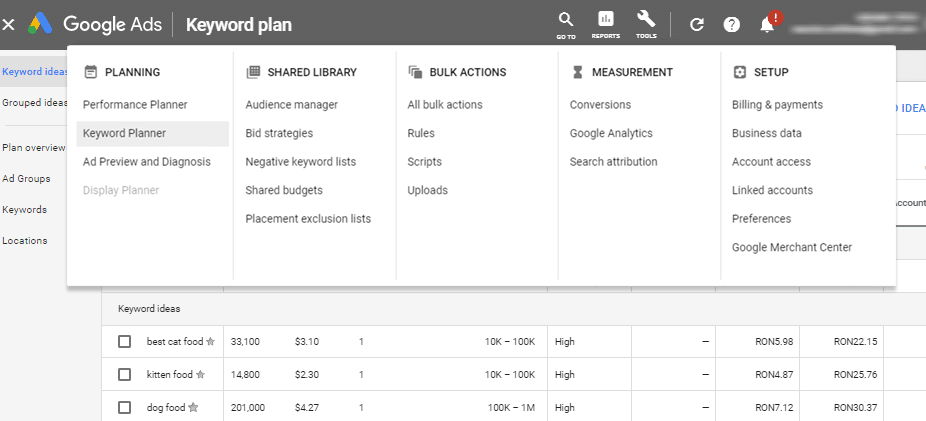Check the best cat food checkbox
The image size is (926, 421).
coord(124,341)
